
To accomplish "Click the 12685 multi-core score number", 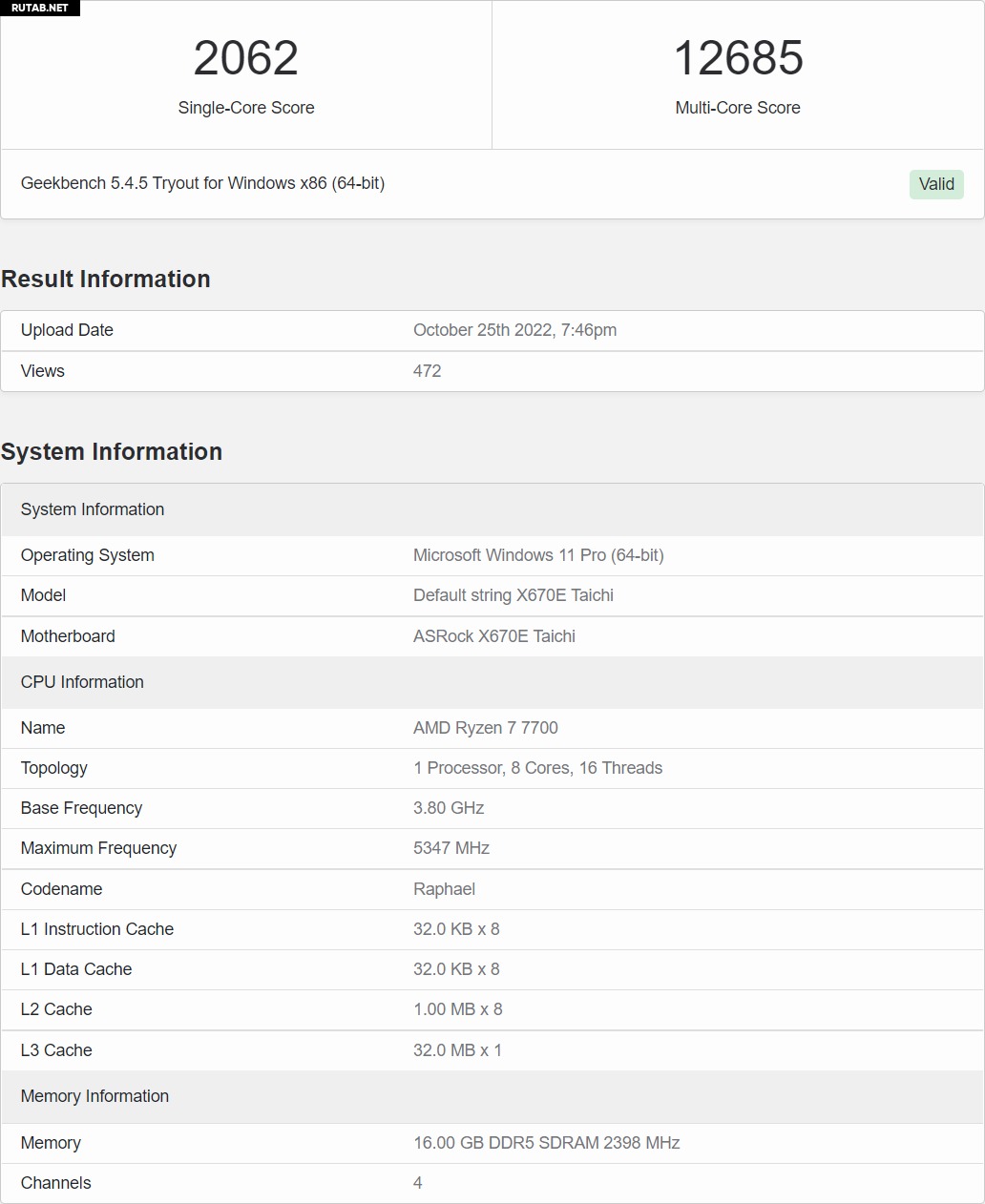I will point(738,58).
